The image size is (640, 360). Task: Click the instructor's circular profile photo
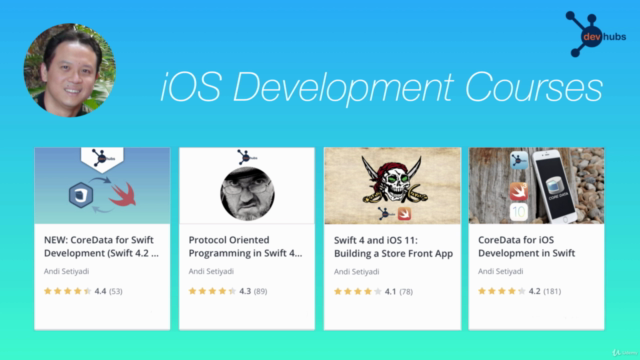pos(70,70)
